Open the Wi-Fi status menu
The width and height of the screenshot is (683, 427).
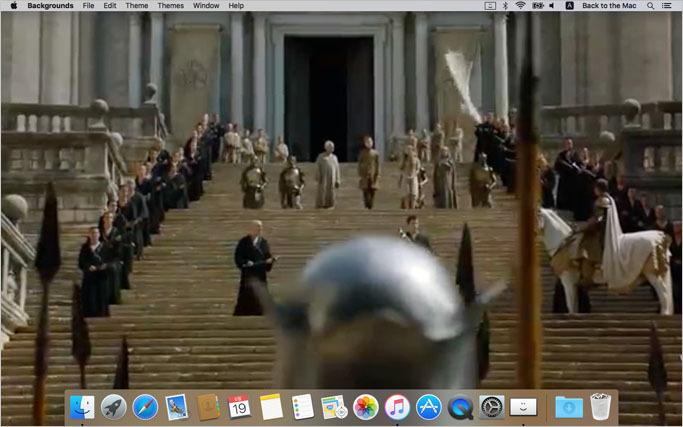[520, 6]
